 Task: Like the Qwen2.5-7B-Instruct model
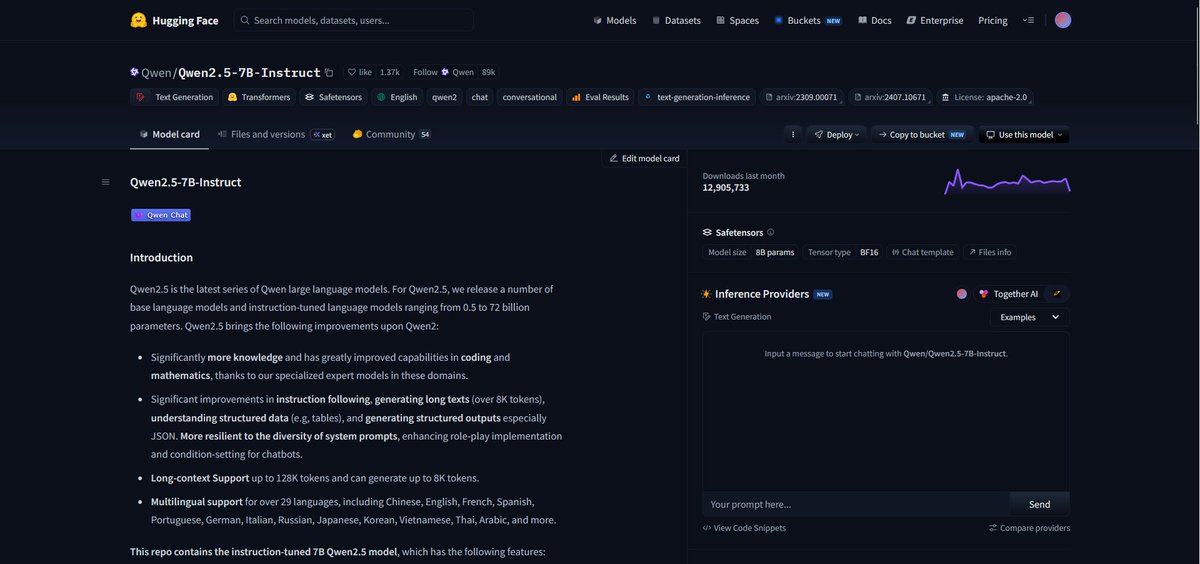tap(359, 72)
